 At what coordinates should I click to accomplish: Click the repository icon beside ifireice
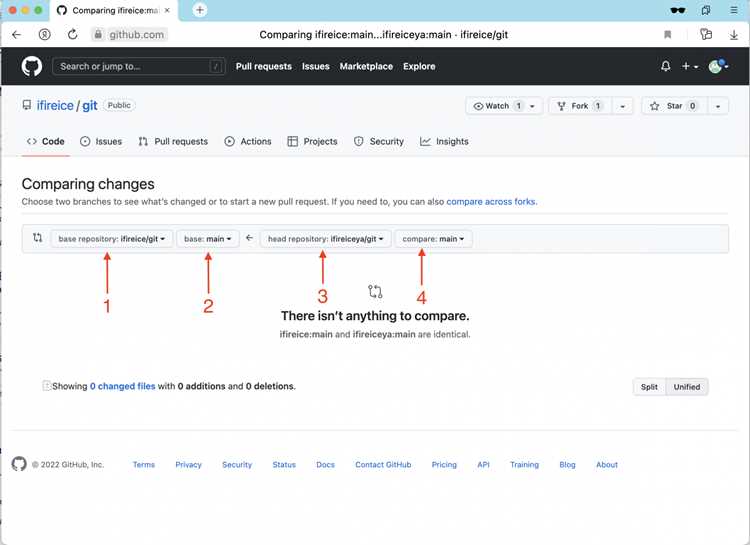pos(27,105)
